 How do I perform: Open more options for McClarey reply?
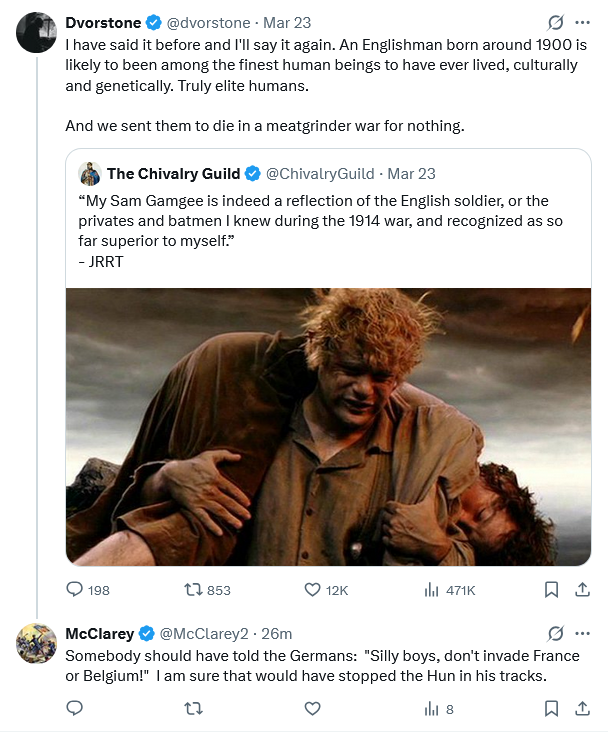click(582, 633)
